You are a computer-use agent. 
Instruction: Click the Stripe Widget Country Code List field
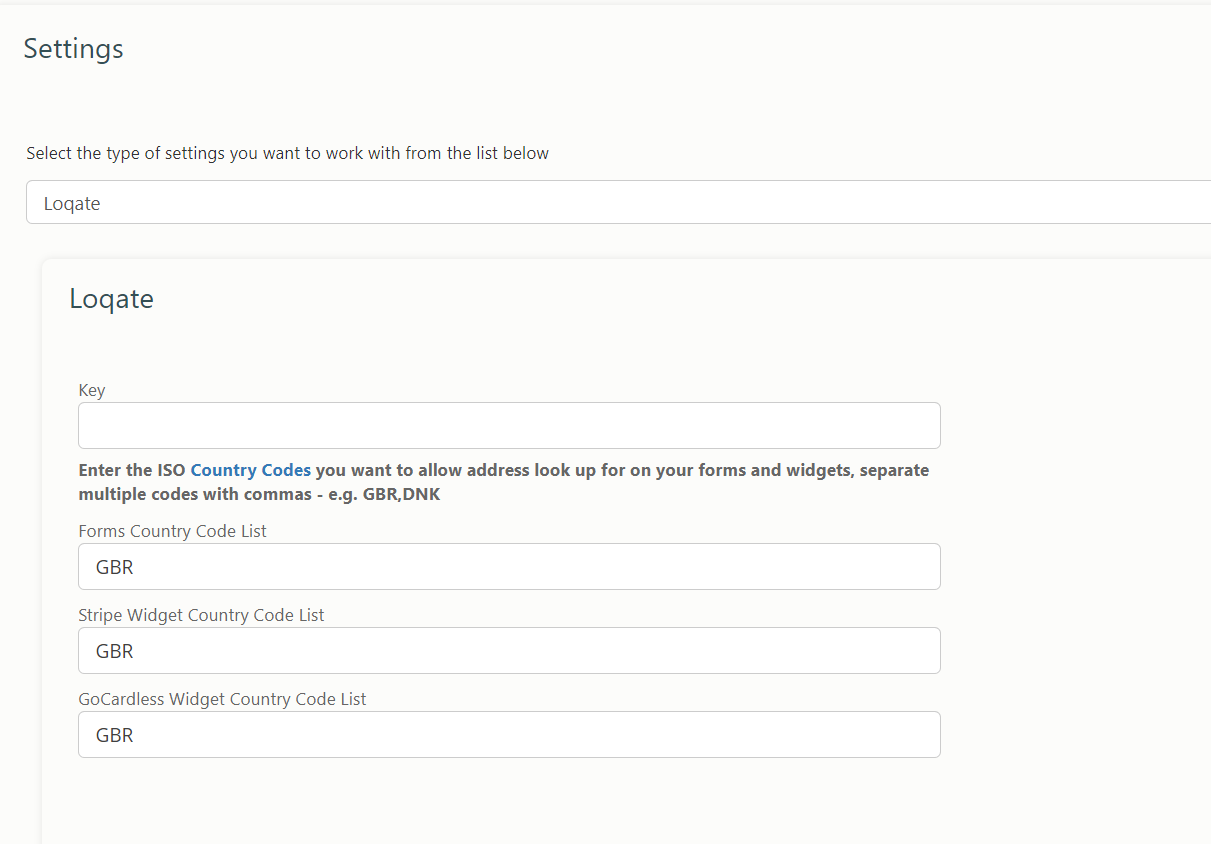509,651
